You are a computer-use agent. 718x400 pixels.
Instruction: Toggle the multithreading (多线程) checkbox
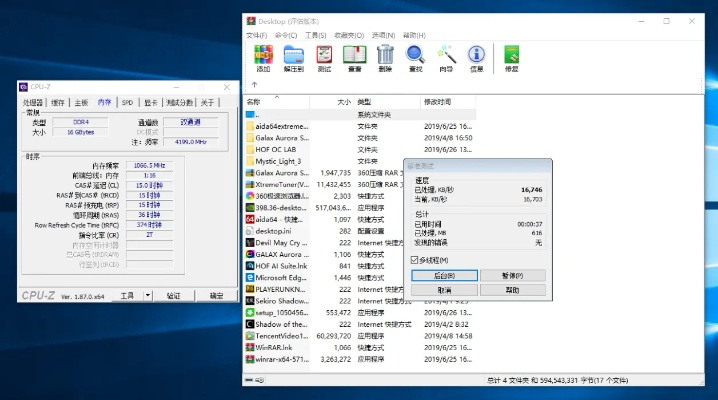point(415,259)
